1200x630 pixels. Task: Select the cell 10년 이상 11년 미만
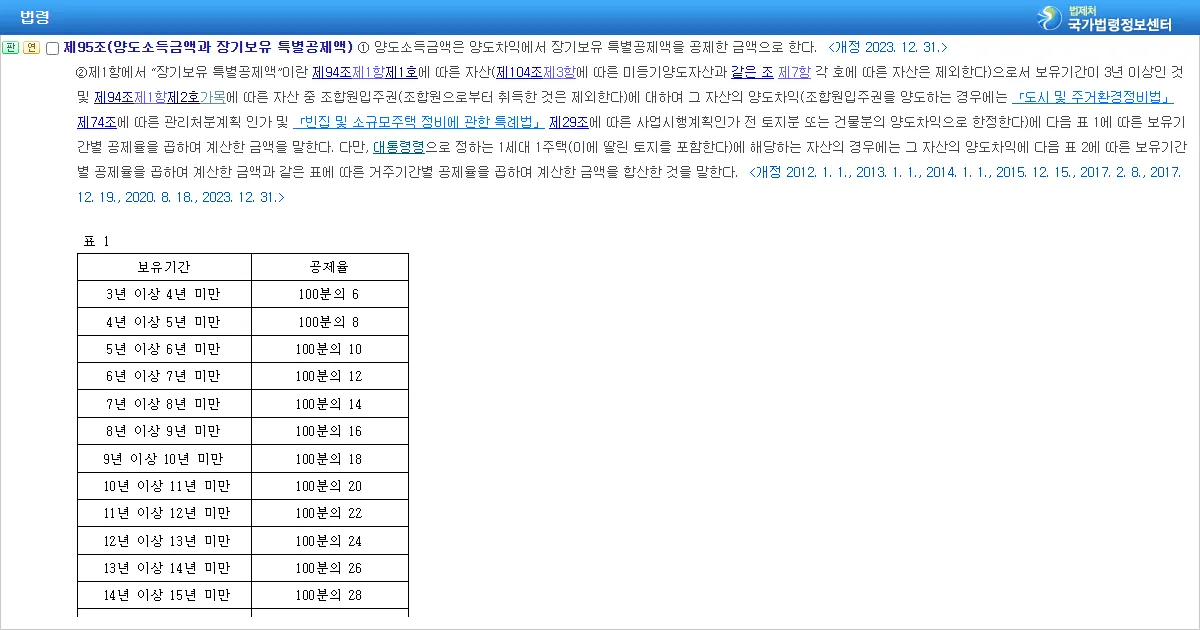point(164,486)
